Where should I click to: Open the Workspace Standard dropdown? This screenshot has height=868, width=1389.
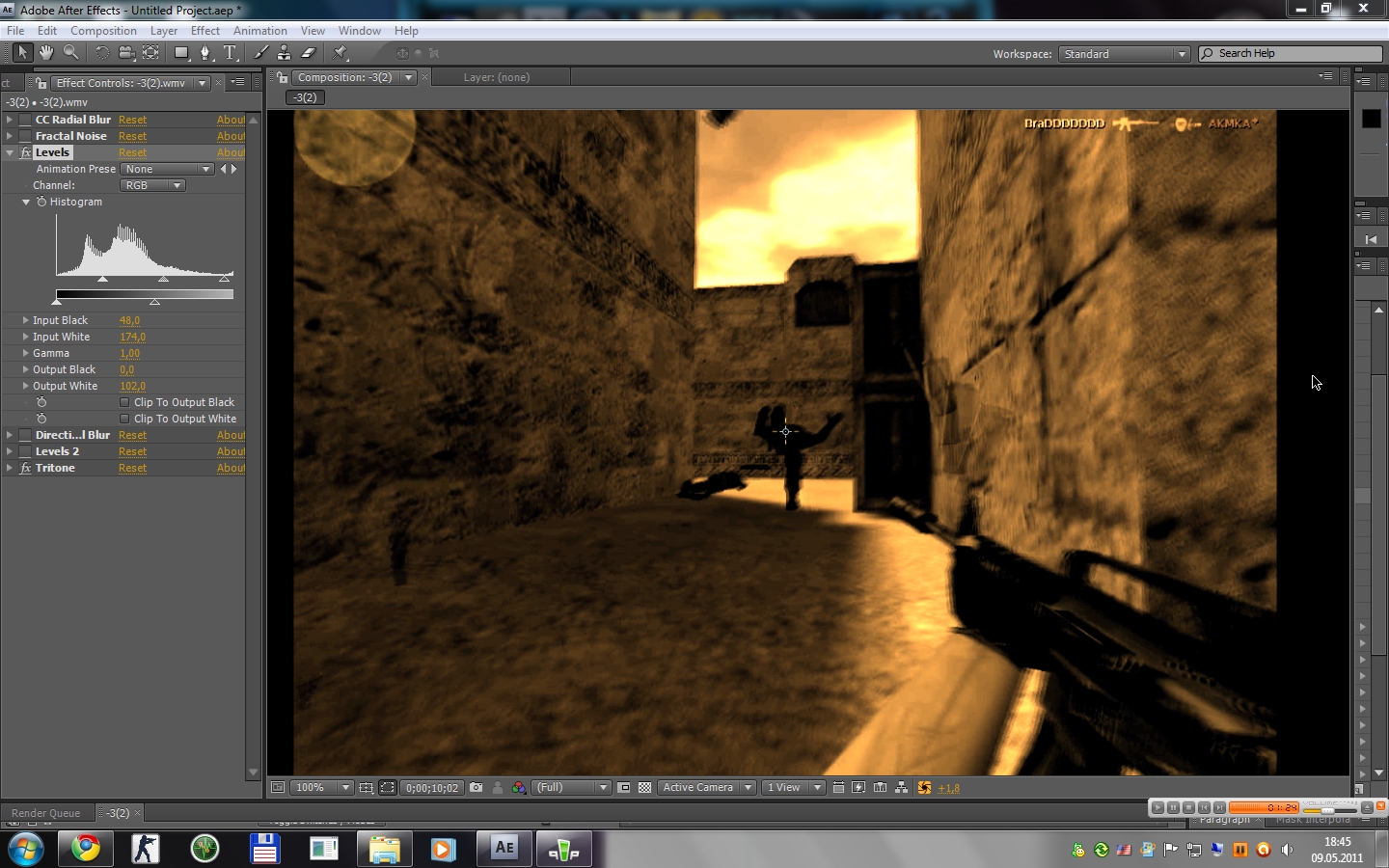[x=1124, y=54]
